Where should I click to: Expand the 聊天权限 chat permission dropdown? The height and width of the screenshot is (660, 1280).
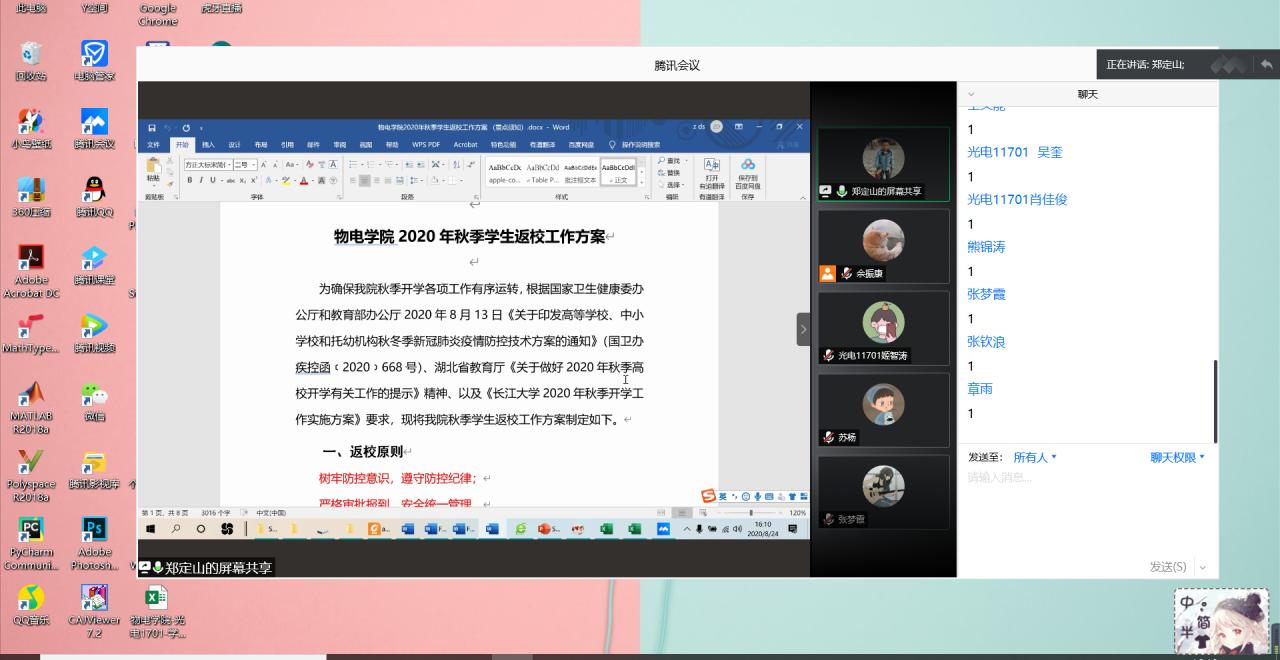point(1177,457)
